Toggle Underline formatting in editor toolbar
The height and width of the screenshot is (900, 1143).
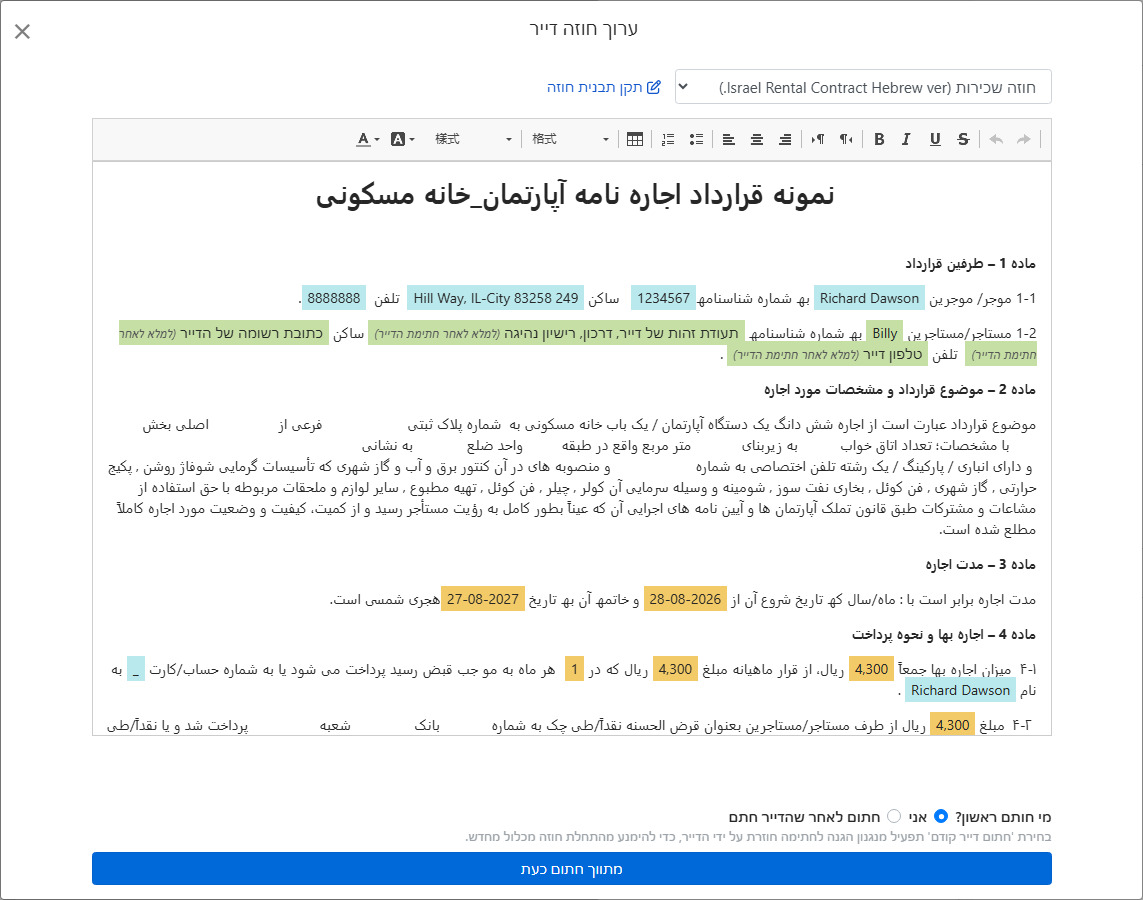pyautogui.click(x=935, y=139)
